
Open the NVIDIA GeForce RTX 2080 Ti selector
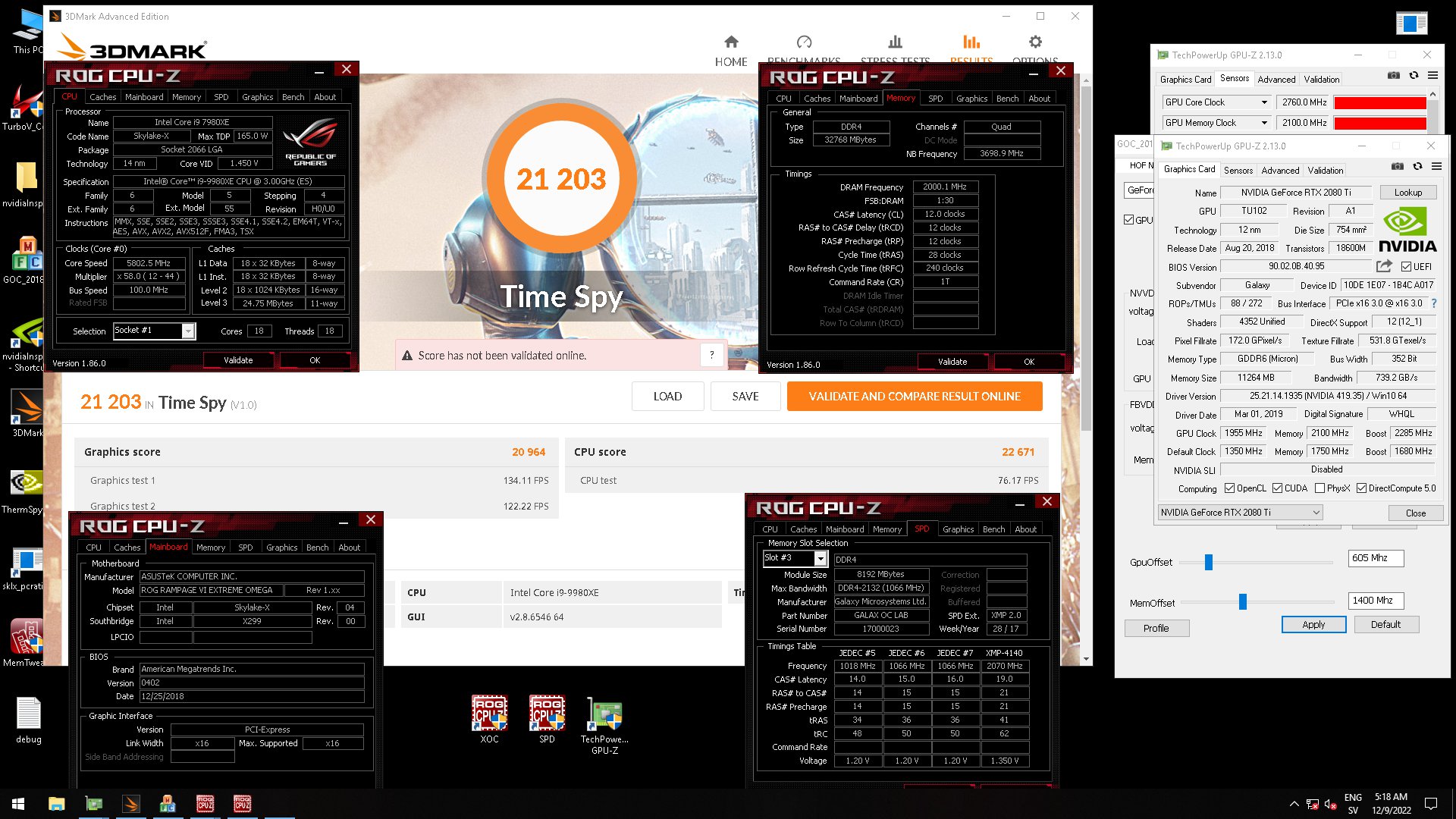pyautogui.click(x=1240, y=513)
